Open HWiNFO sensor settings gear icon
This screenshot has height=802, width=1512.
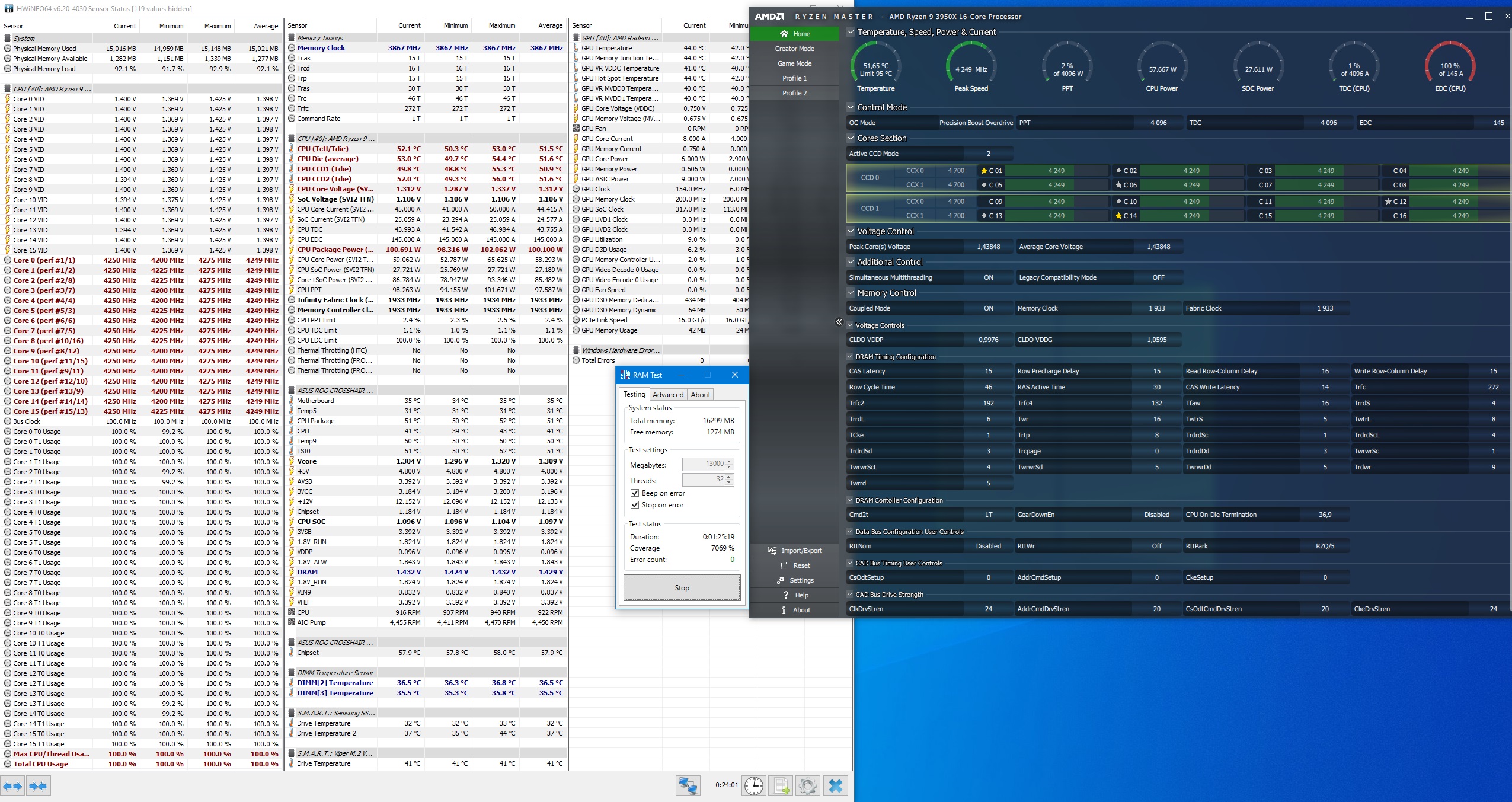tap(808, 786)
